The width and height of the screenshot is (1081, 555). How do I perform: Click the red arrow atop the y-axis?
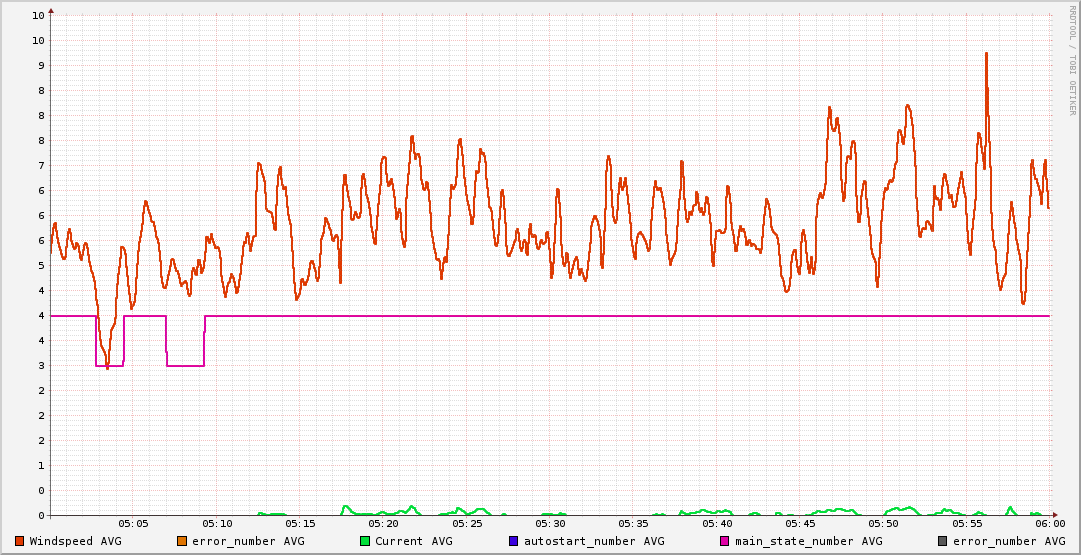point(51,10)
